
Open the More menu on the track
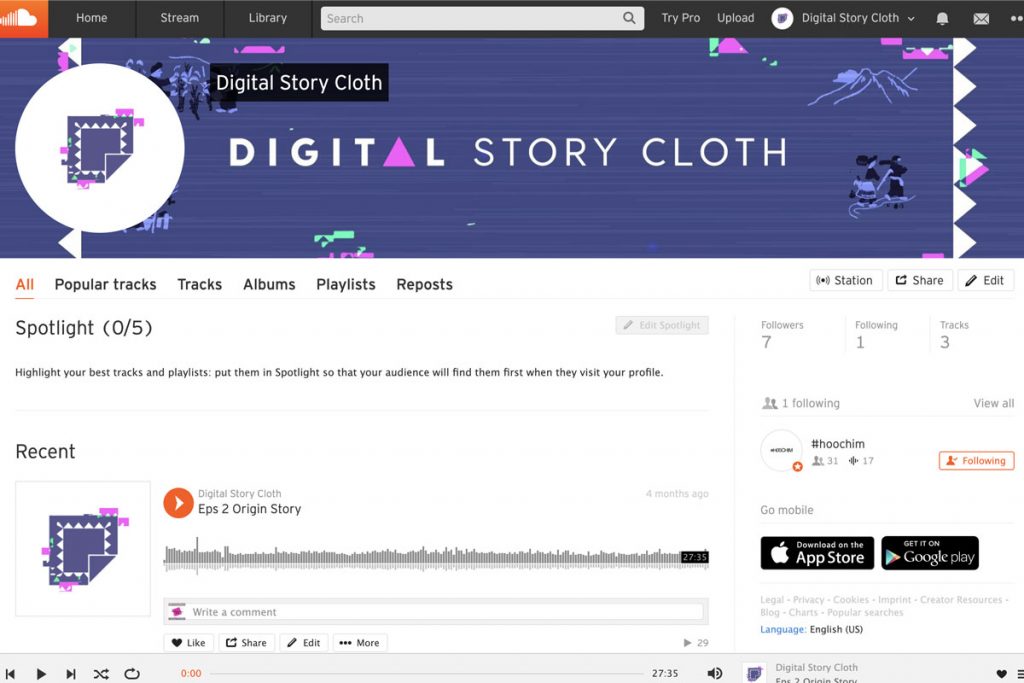[359, 643]
